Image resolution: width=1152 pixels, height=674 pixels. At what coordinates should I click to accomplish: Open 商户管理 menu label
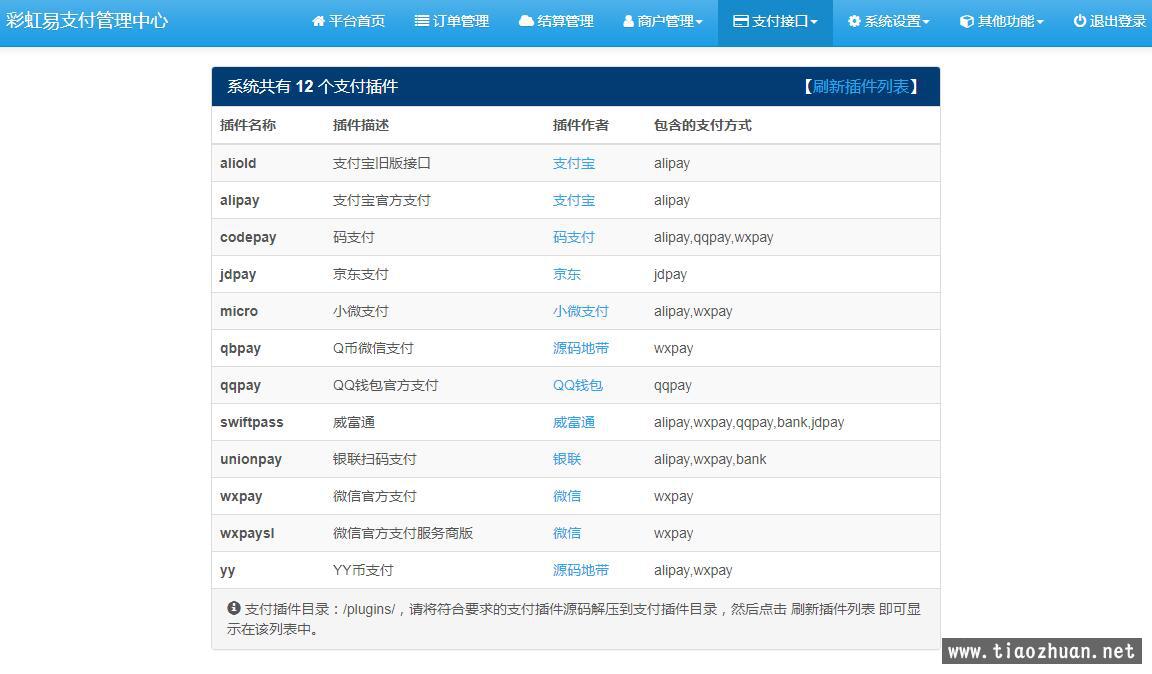pyautogui.click(x=666, y=21)
